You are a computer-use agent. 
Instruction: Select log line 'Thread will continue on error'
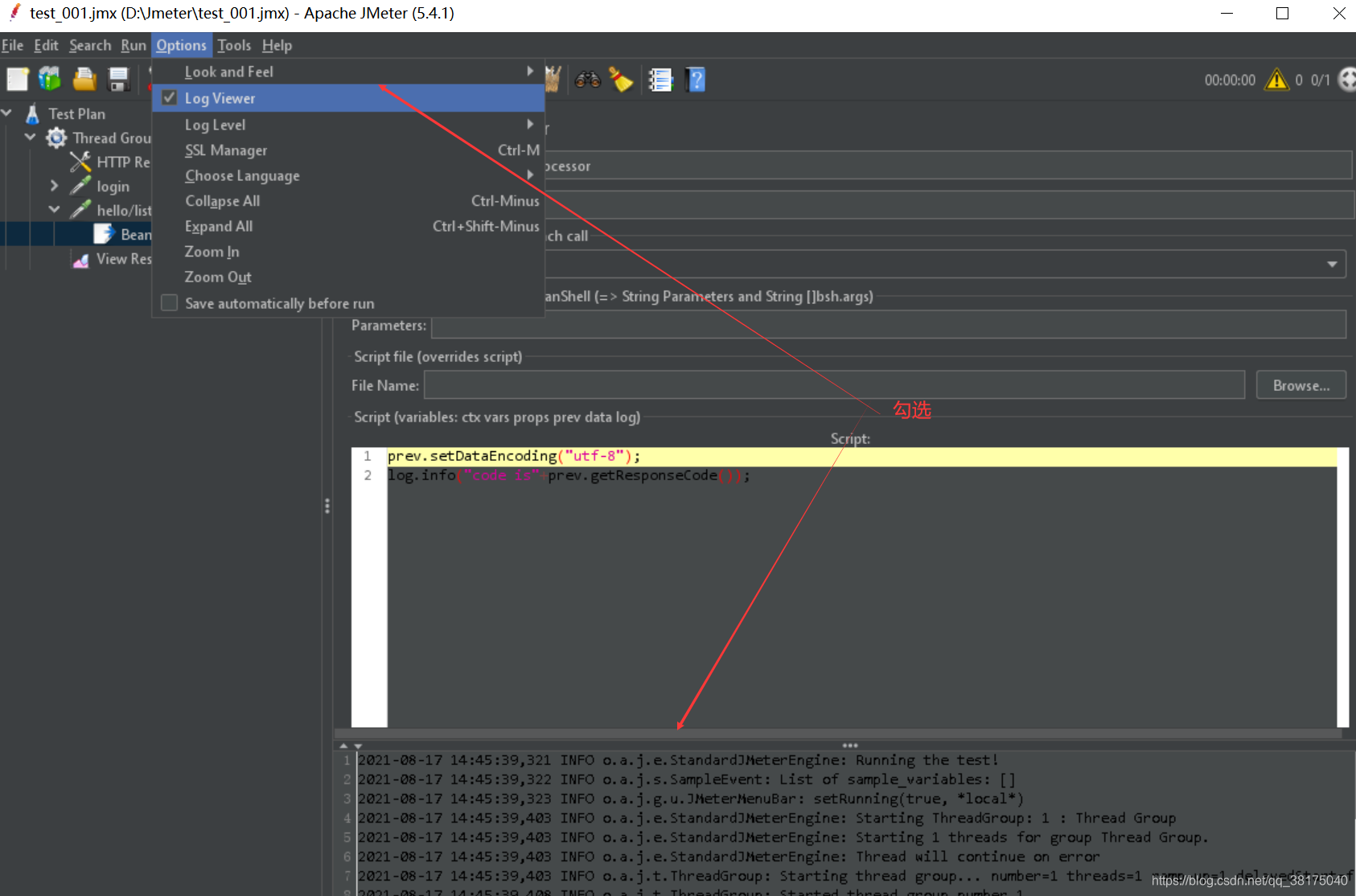coord(729,857)
